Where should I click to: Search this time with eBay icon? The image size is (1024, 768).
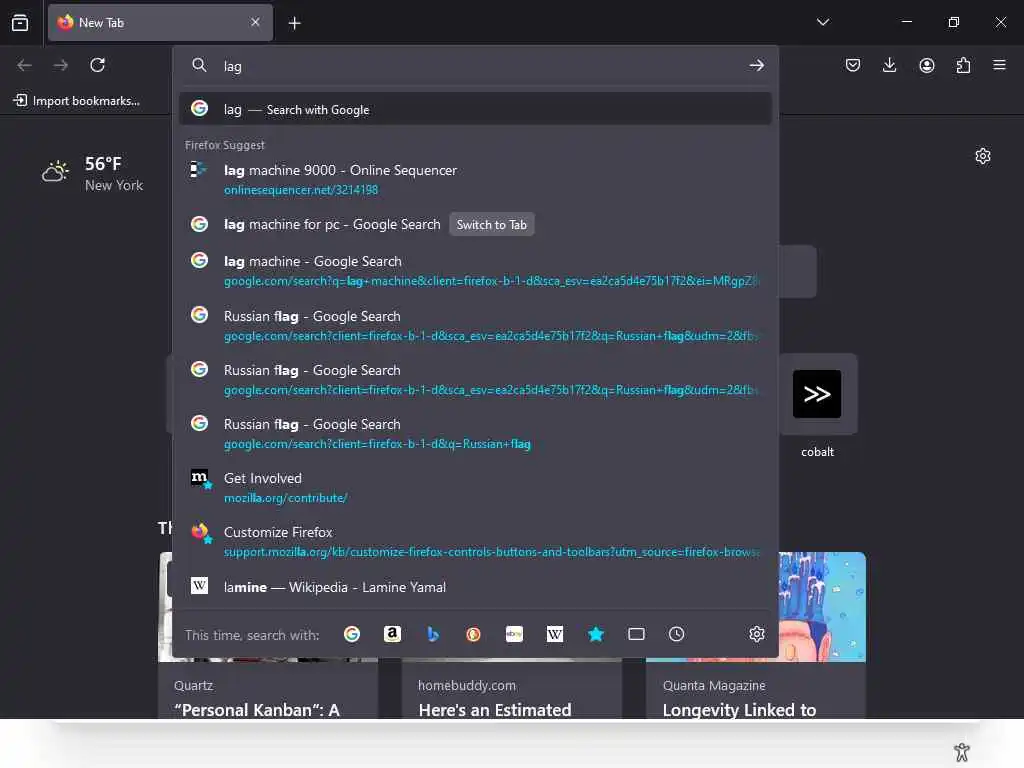tap(514, 634)
